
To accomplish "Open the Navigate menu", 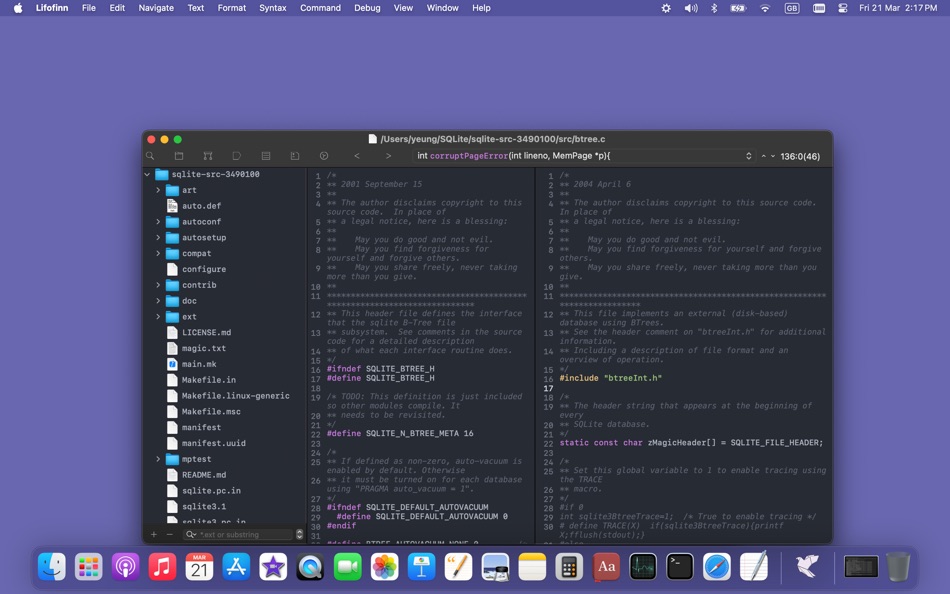I will coord(156,8).
